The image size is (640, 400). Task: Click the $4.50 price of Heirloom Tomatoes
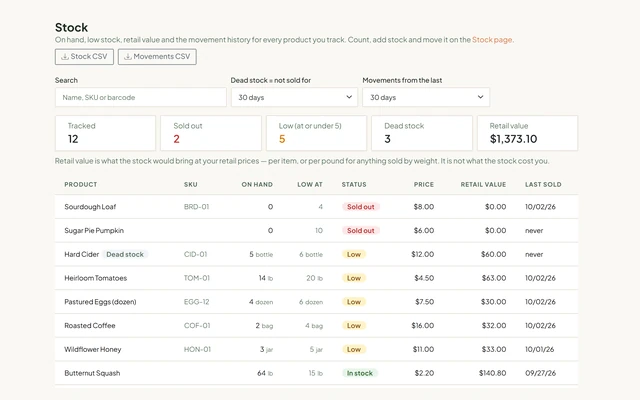click(x=424, y=278)
